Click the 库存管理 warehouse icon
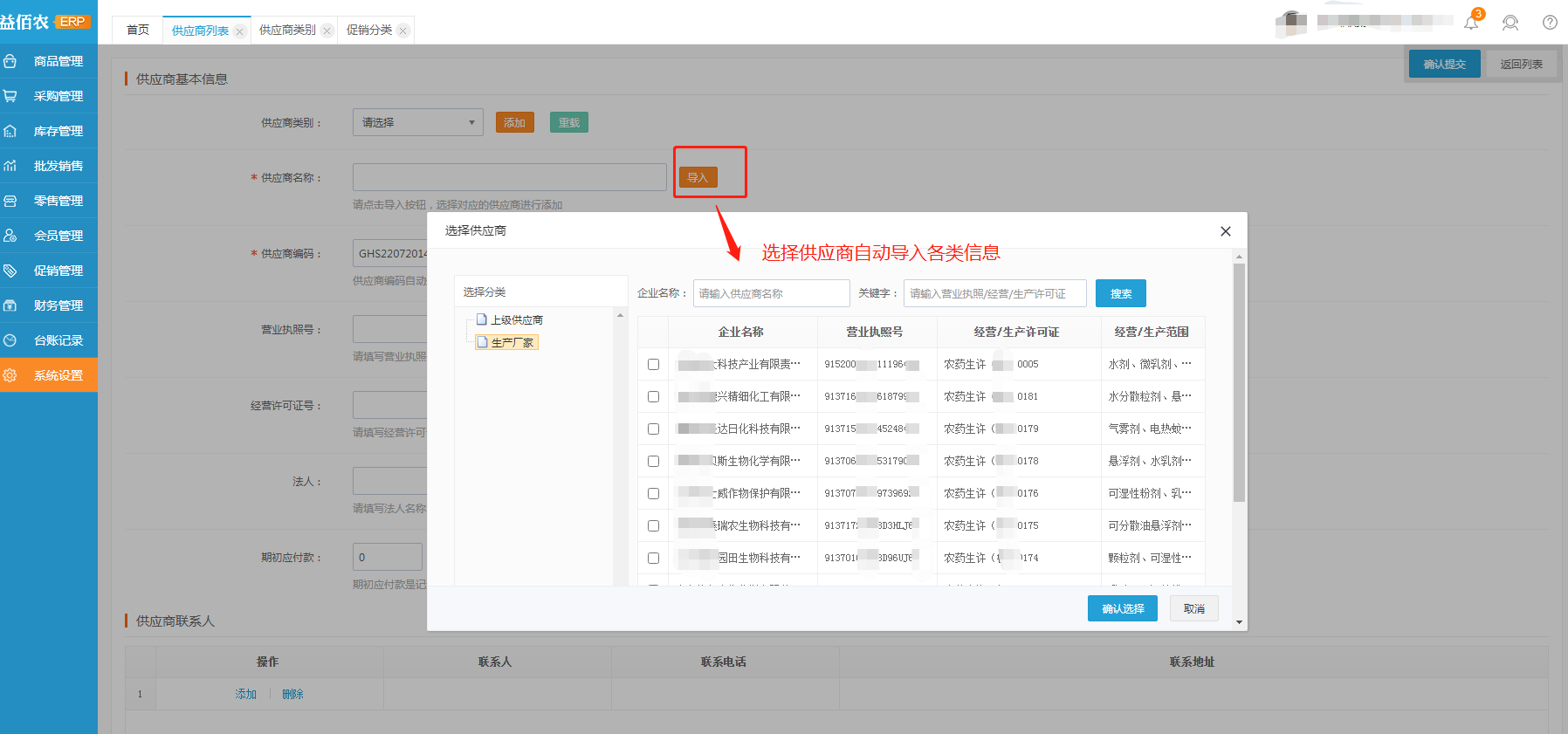The image size is (1568, 734). [10, 131]
